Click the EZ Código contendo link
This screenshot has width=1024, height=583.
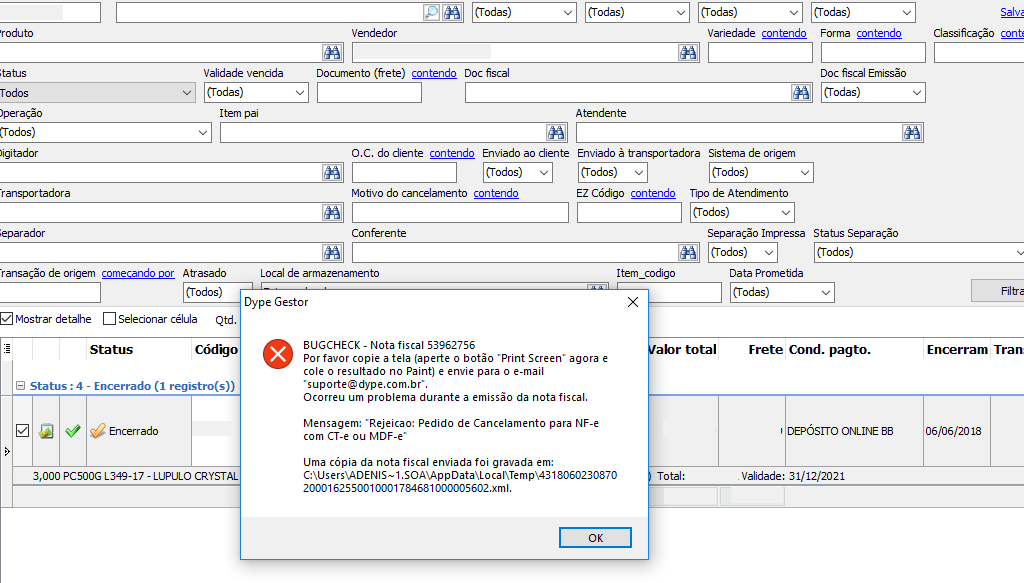point(652,193)
